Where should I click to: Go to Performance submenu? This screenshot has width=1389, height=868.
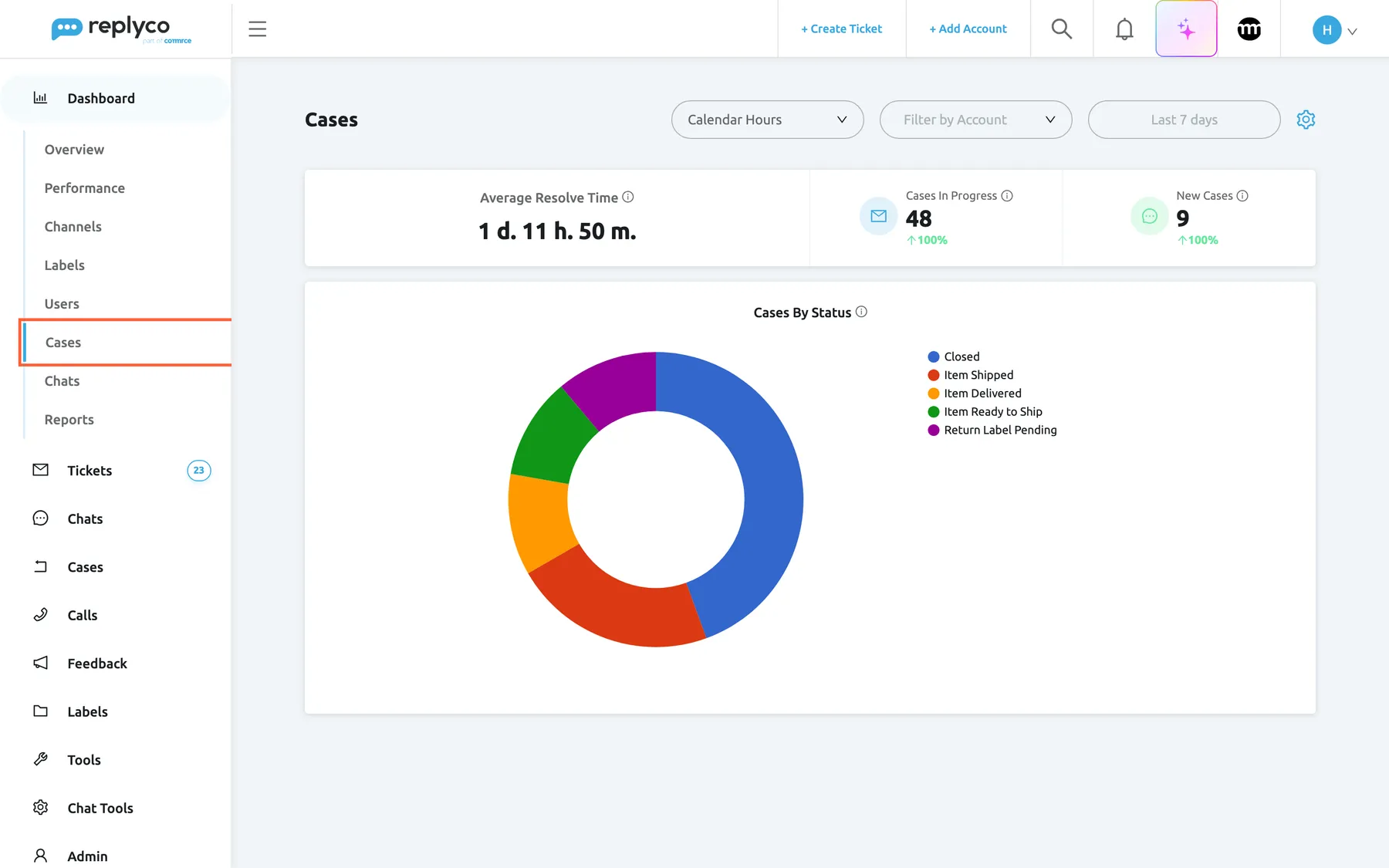click(85, 188)
